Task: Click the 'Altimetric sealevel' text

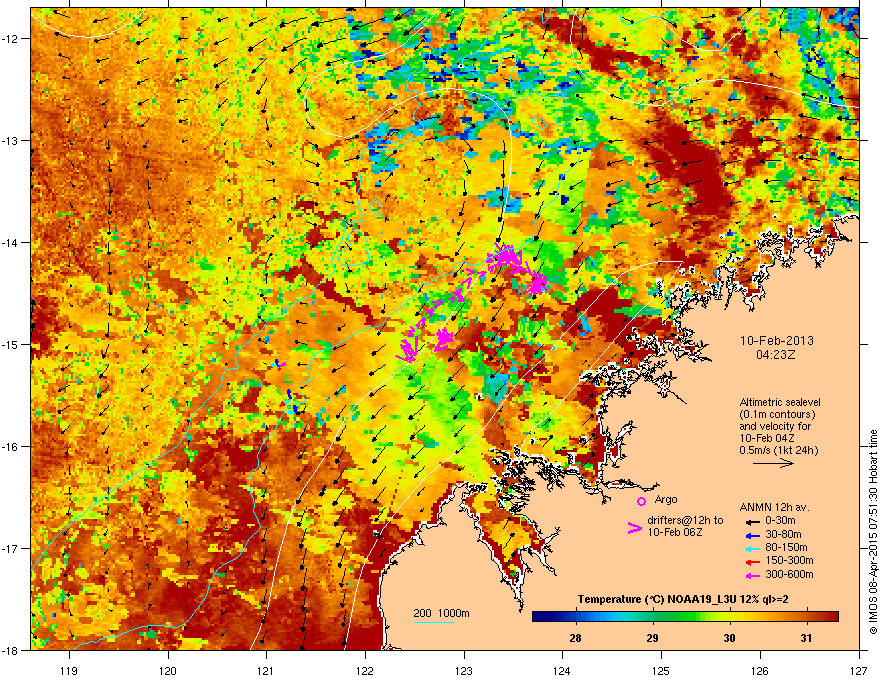Action: 780,402
